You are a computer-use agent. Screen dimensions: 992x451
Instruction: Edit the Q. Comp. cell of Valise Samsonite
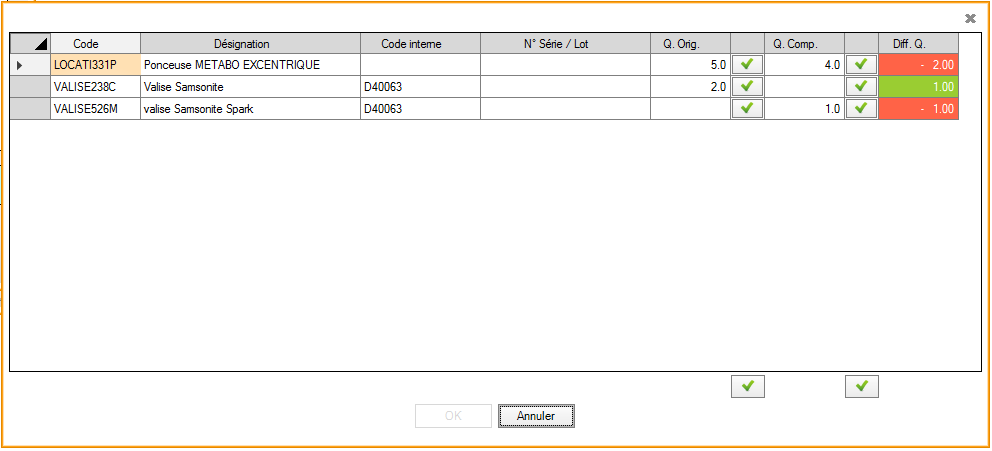804,86
